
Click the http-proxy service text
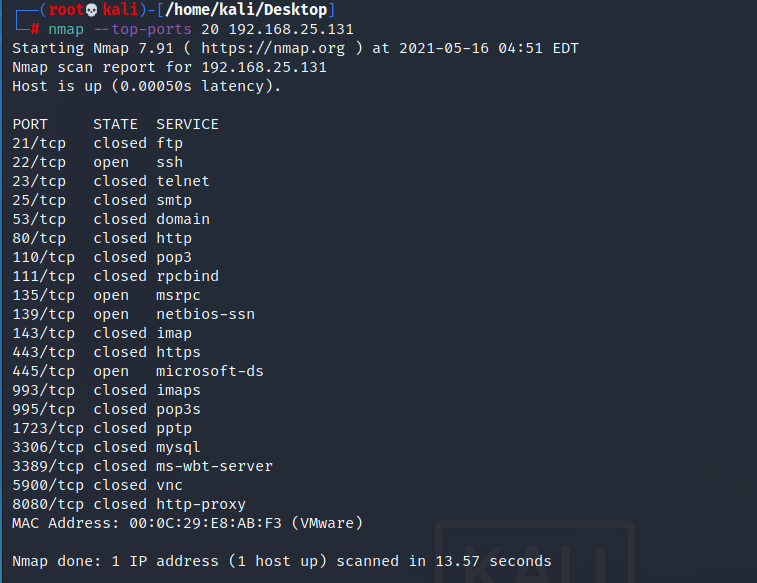point(201,504)
